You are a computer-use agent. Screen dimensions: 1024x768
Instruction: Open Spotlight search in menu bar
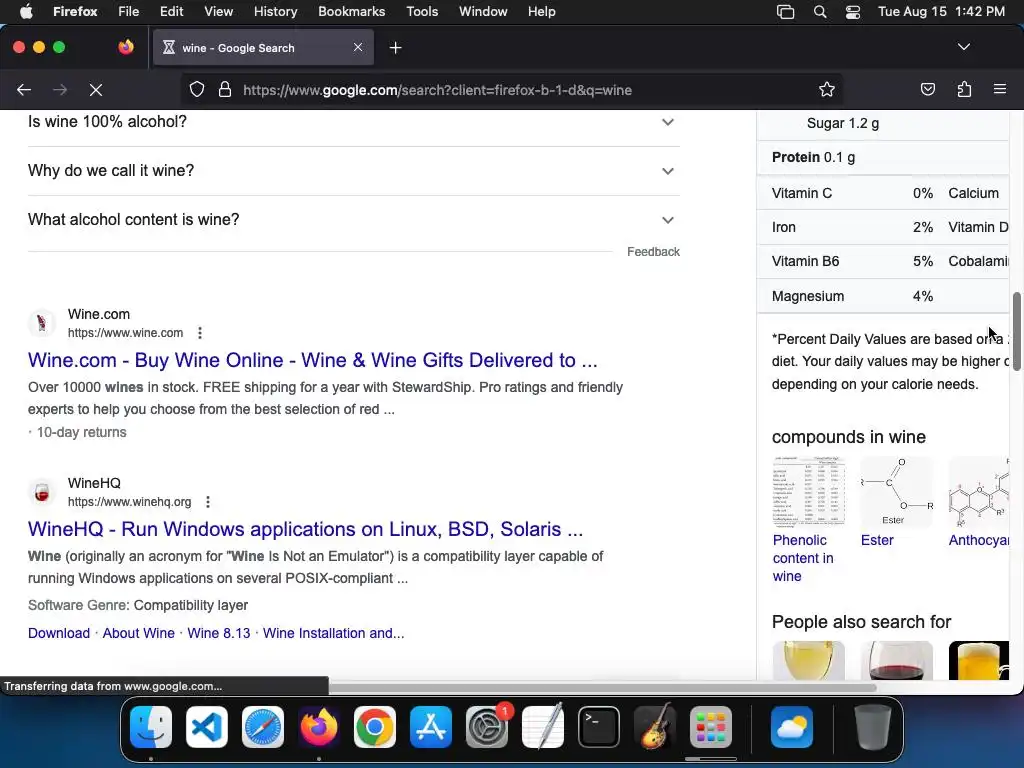820,12
